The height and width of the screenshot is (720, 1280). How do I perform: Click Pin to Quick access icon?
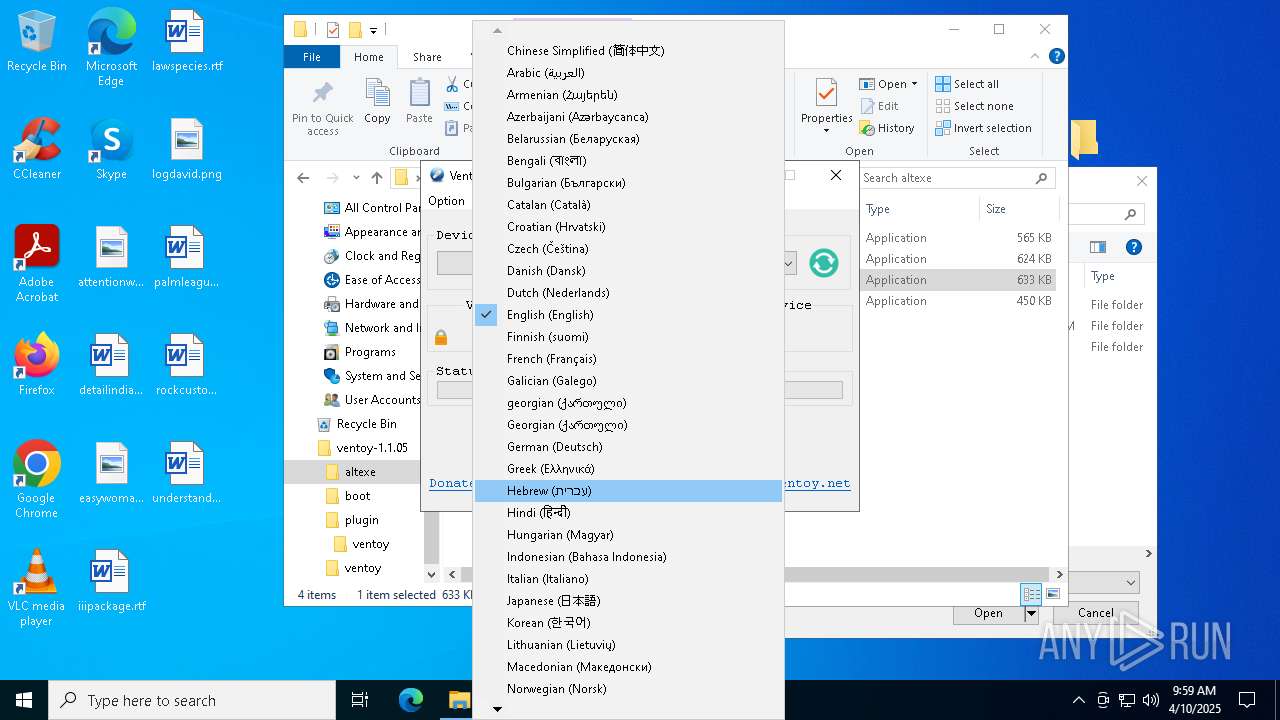(322, 108)
